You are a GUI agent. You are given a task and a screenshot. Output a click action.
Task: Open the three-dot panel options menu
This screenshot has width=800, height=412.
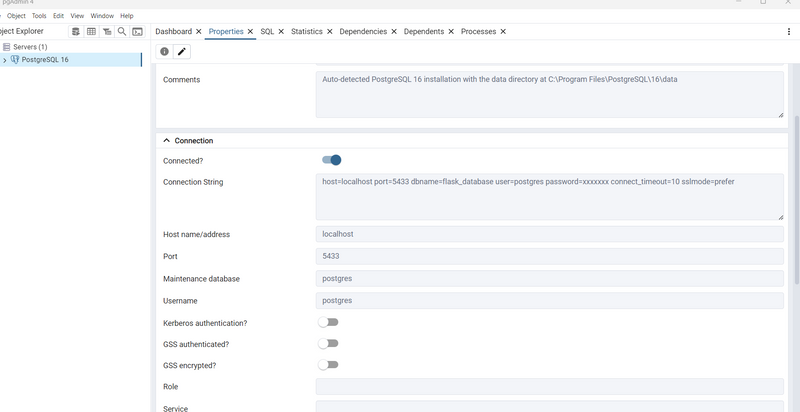click(788, 32)
